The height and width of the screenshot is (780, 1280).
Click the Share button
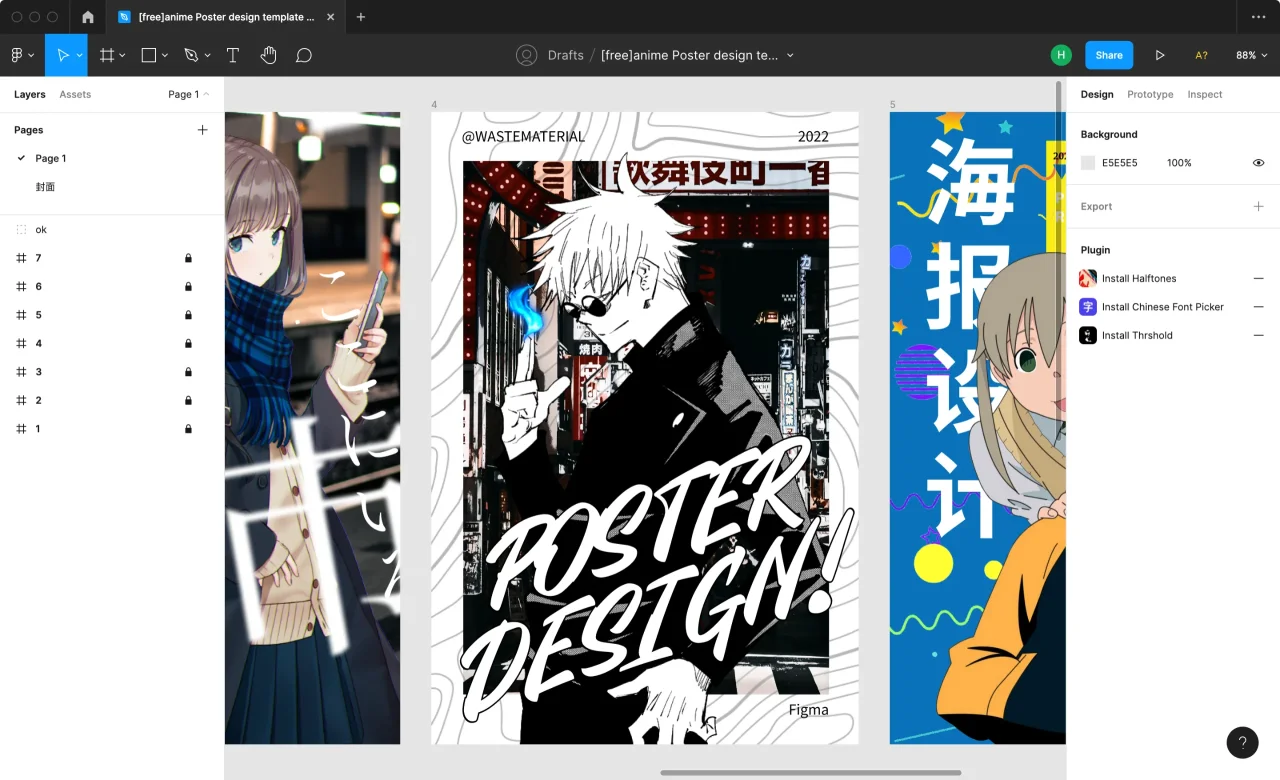[x=1109, y=55]
